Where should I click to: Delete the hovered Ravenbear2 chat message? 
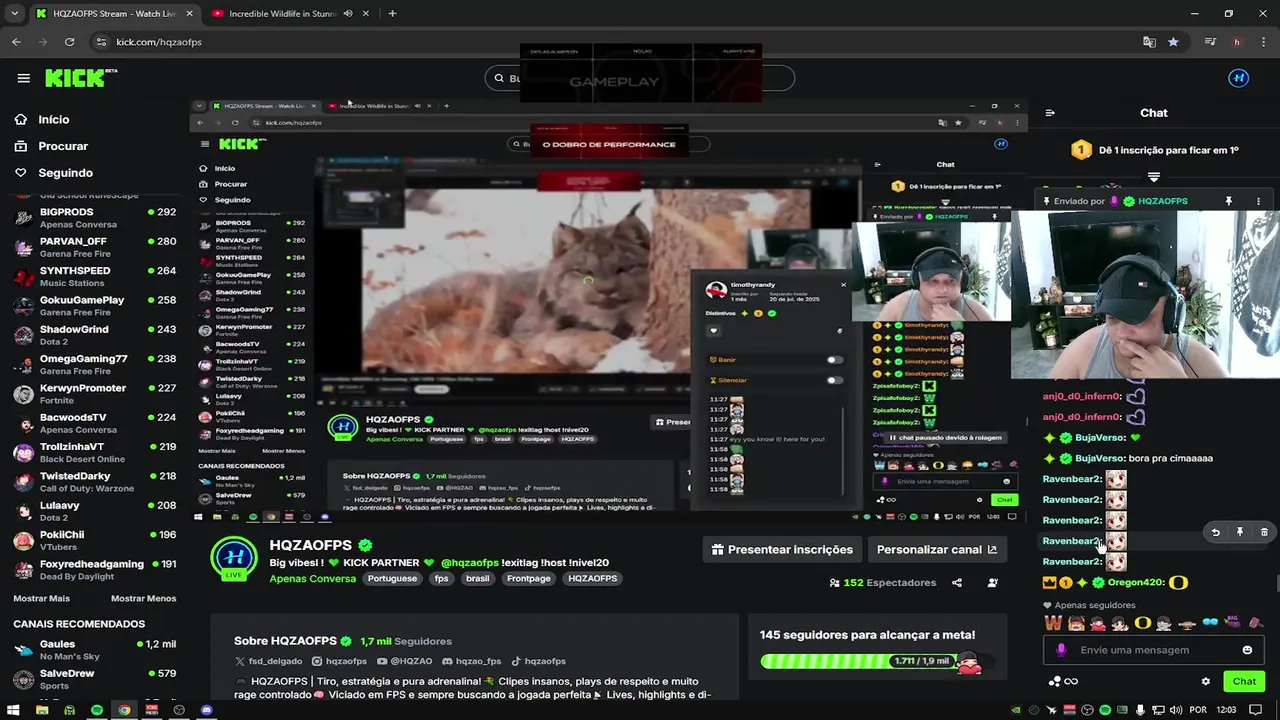1264,532
